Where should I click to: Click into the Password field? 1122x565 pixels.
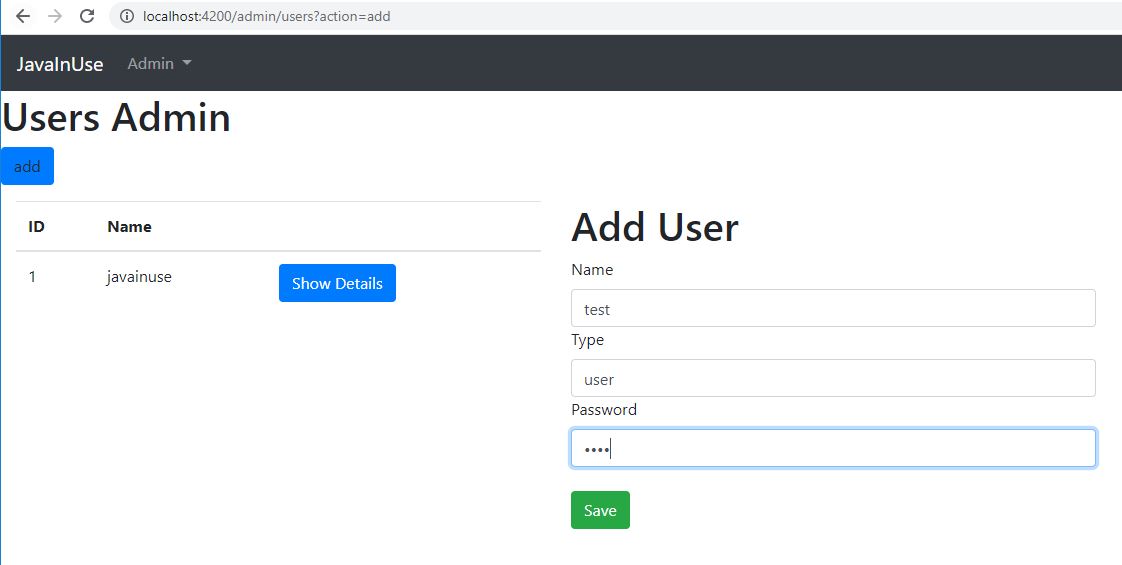[833, 448]
